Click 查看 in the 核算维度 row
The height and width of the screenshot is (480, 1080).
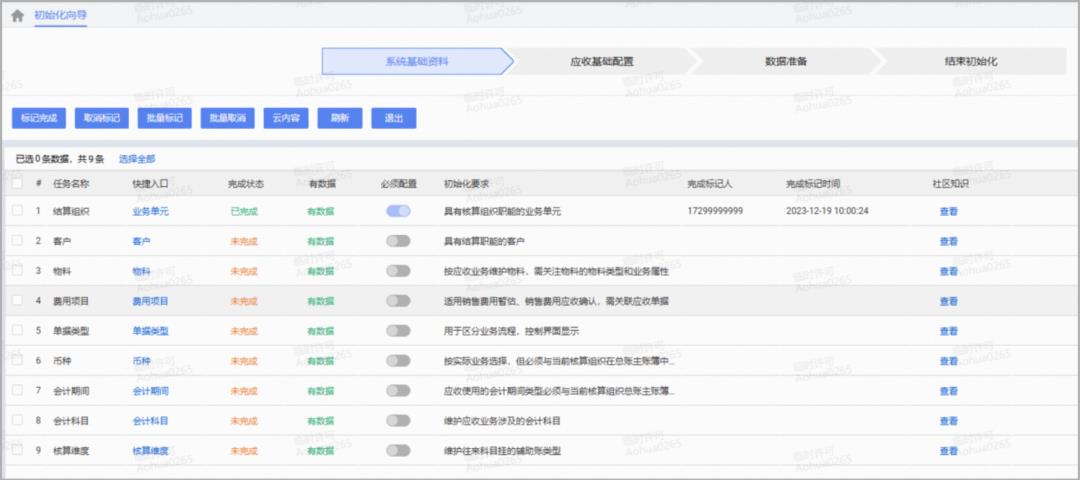point(948,451)
